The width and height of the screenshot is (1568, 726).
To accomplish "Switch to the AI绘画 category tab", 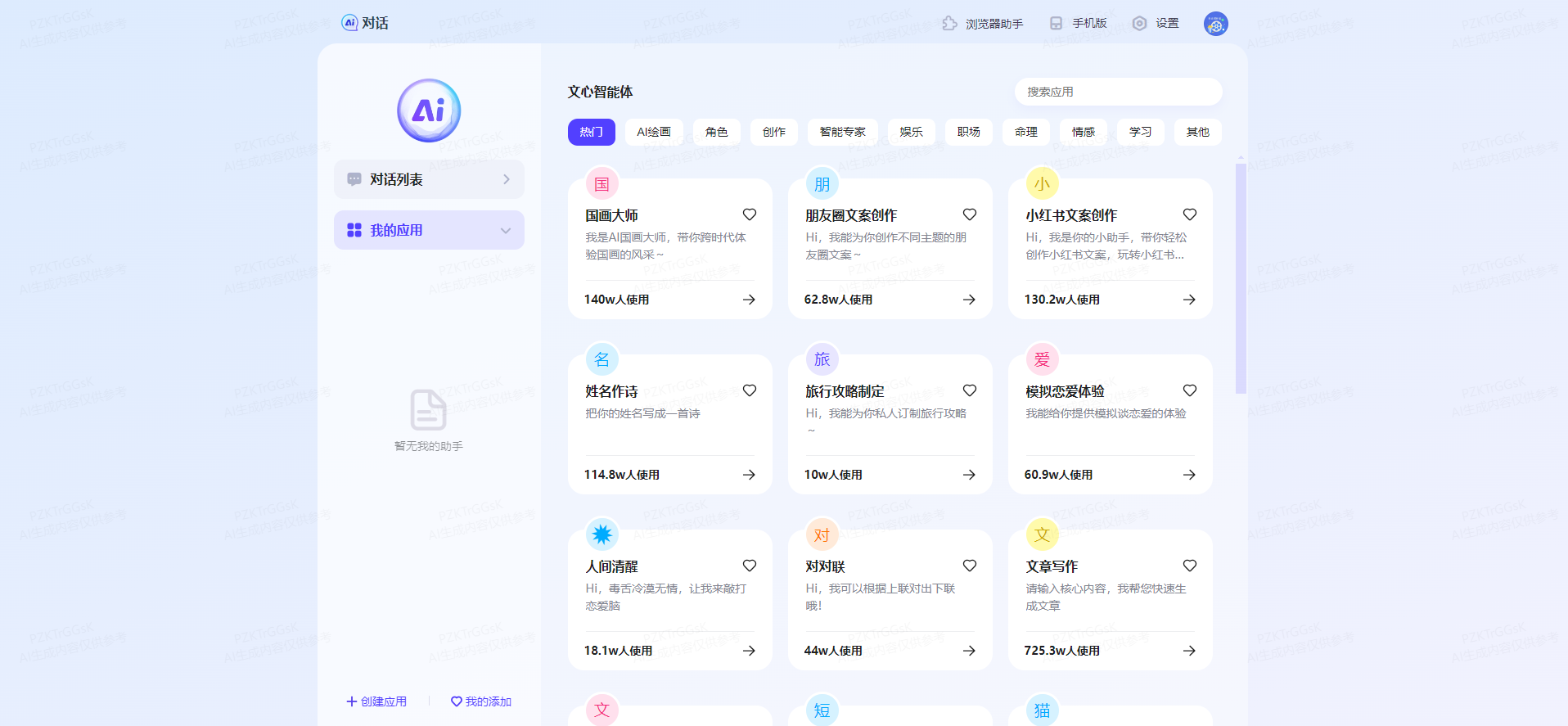I will (x=654, y=132).
